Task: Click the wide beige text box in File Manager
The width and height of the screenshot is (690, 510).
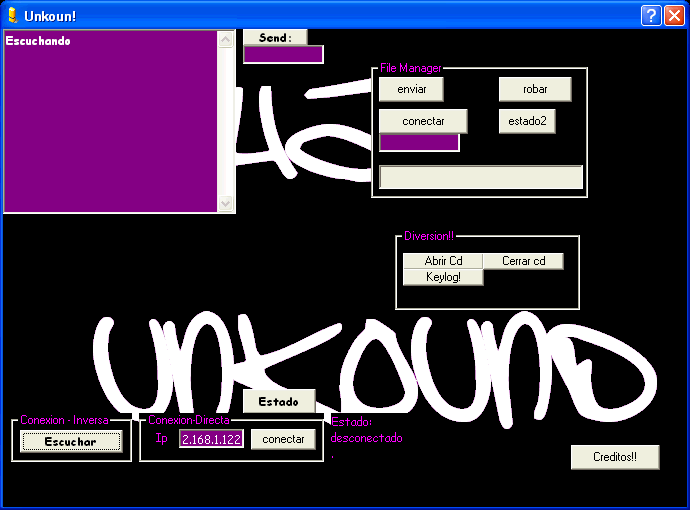Action: pyautogui.click(x=481, y=177)
